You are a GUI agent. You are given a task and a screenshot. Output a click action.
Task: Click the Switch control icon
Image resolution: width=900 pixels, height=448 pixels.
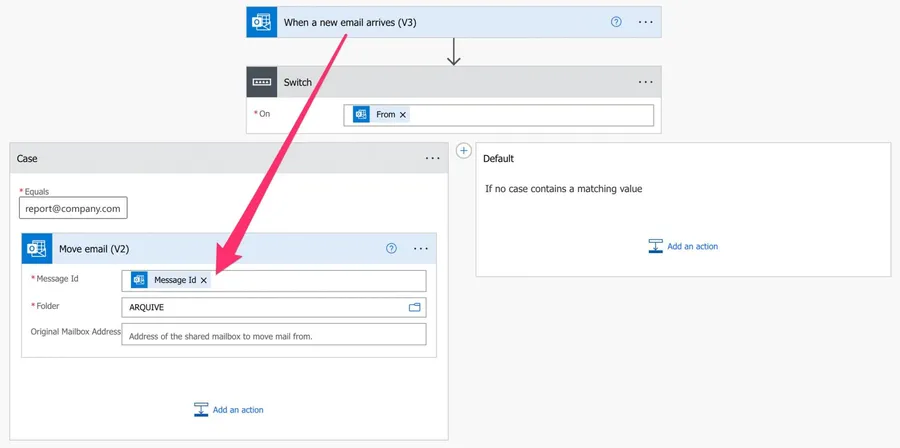262,82
